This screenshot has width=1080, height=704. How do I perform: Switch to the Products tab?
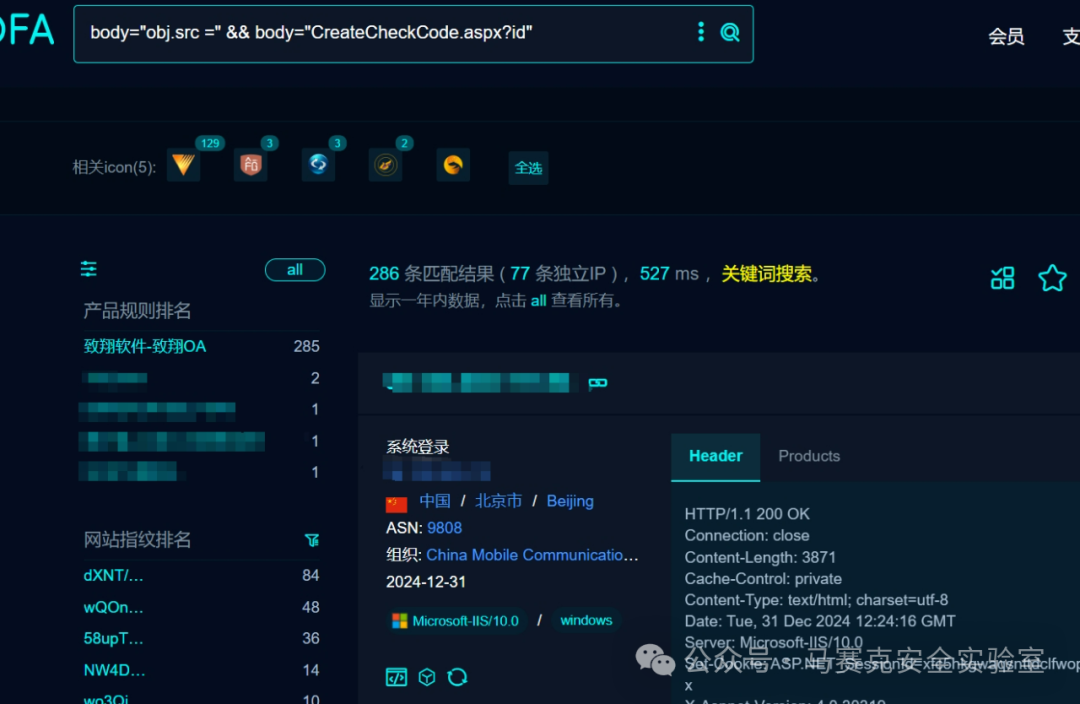[x=809, y=456]
